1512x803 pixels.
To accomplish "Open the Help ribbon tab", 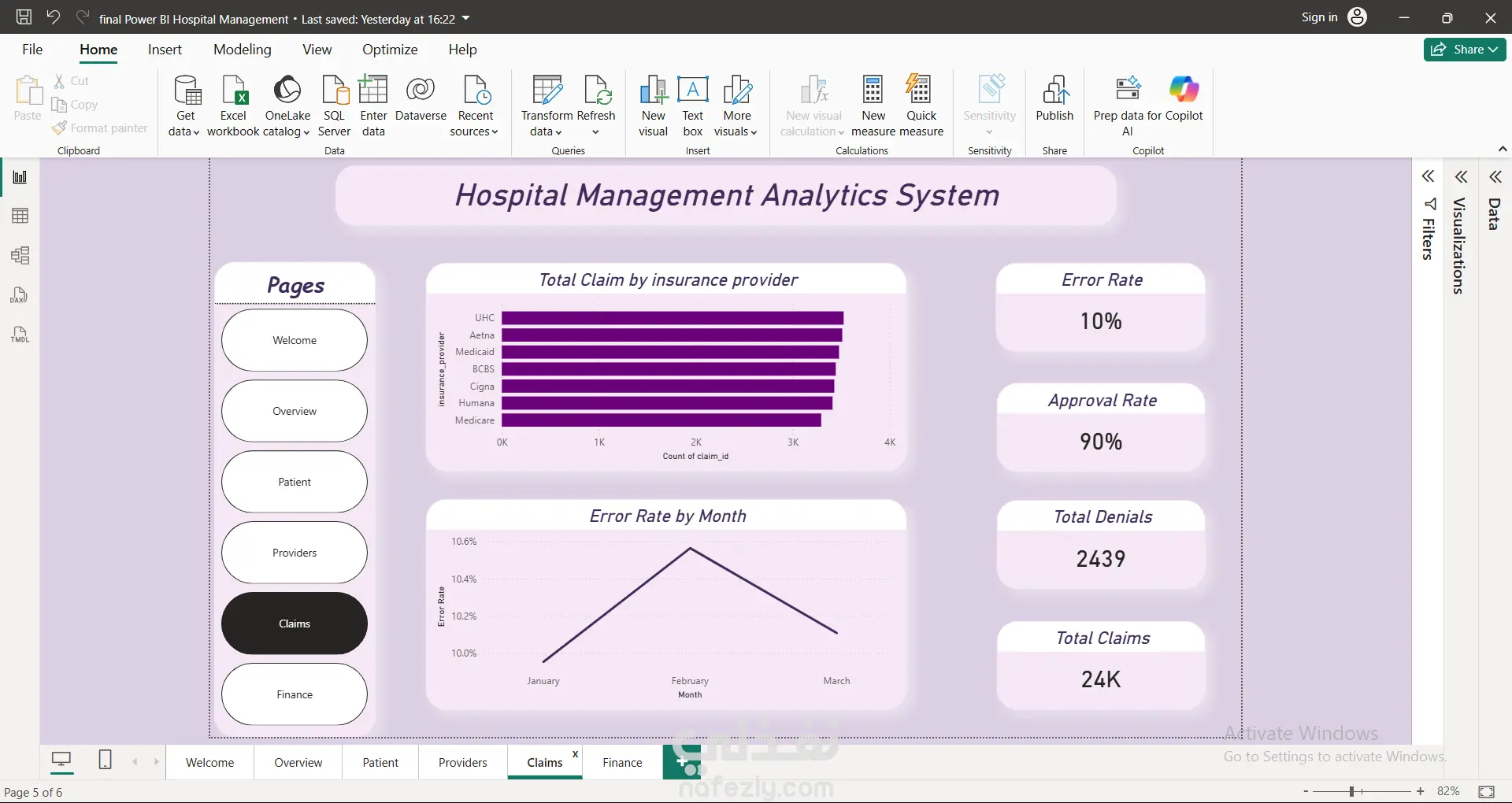I will coord(463,50).
